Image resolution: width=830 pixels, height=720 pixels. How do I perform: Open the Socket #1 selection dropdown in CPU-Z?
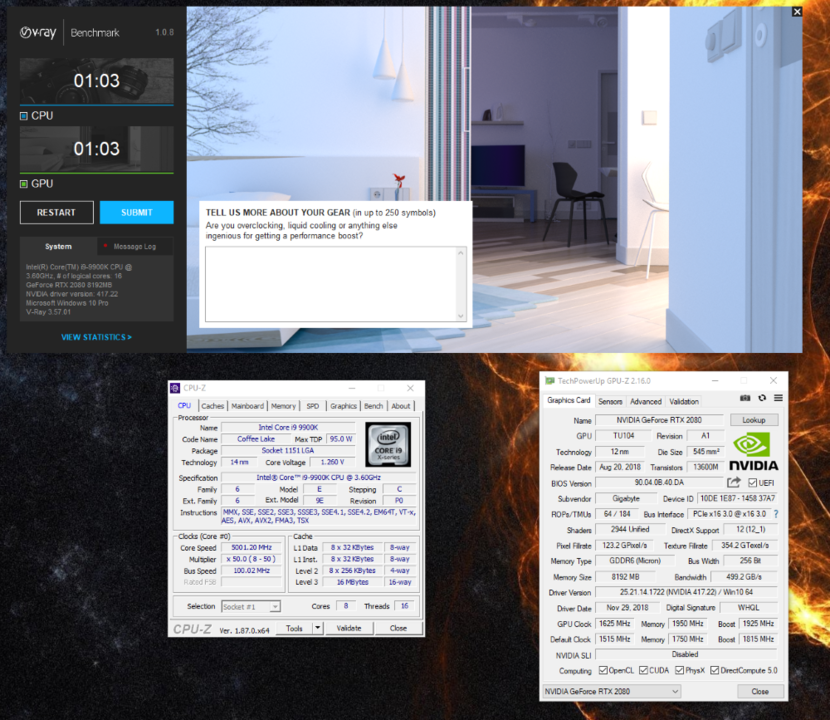251,607
